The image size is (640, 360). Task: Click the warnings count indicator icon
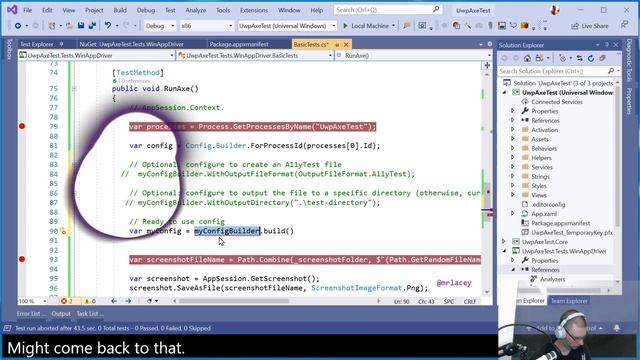(x=87, y=301)
